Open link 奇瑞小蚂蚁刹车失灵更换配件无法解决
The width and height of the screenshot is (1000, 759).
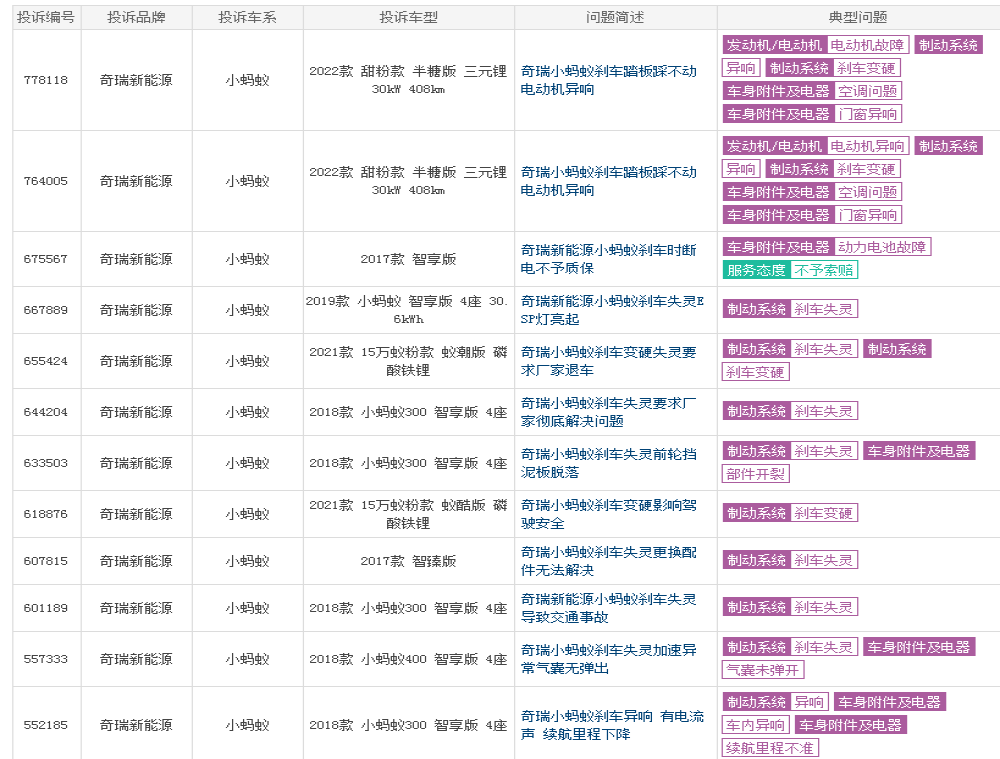pos(608,561)
